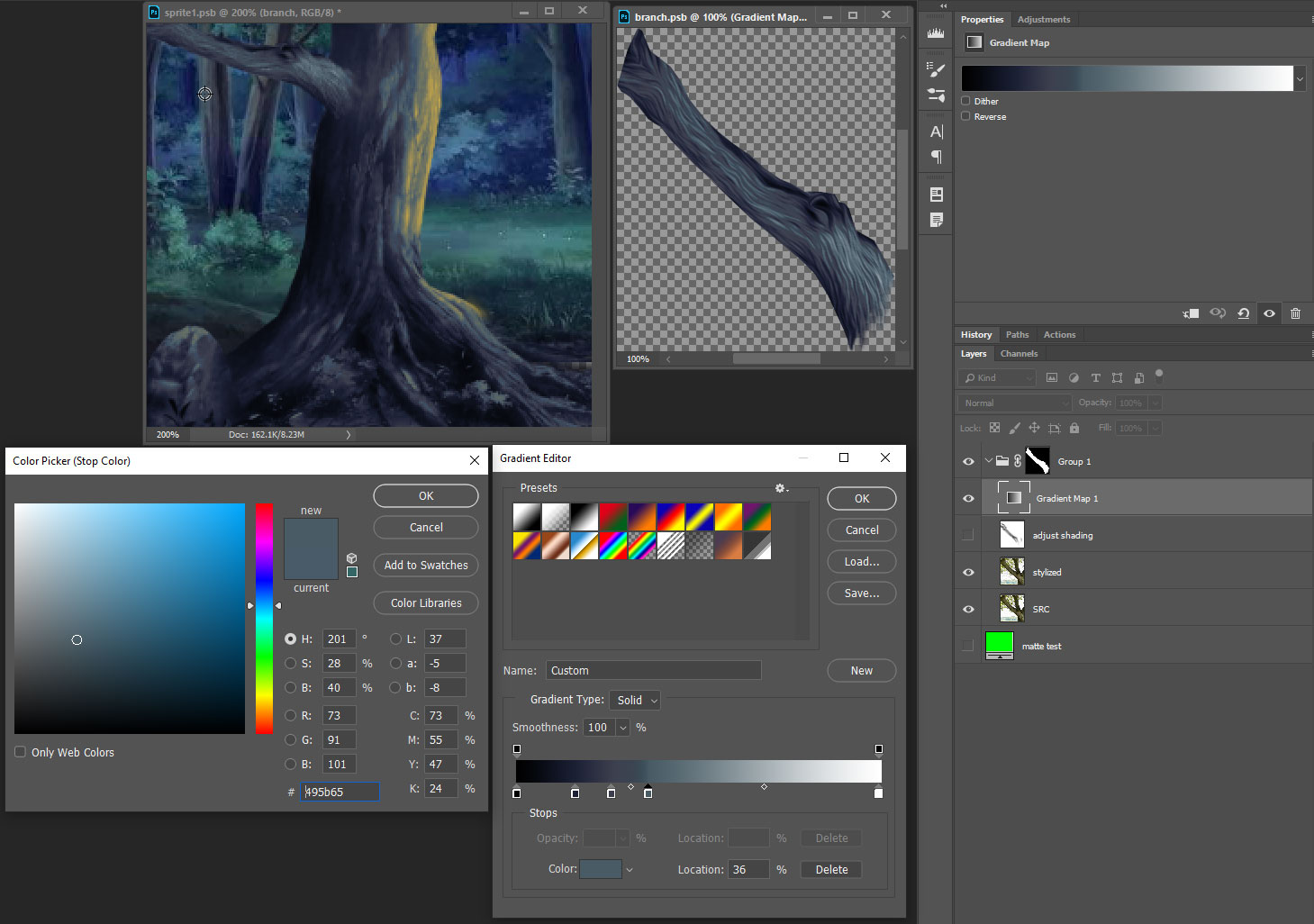Click the hex color input field
This screenshot has height=924, width=1314.
click(340, 792)
